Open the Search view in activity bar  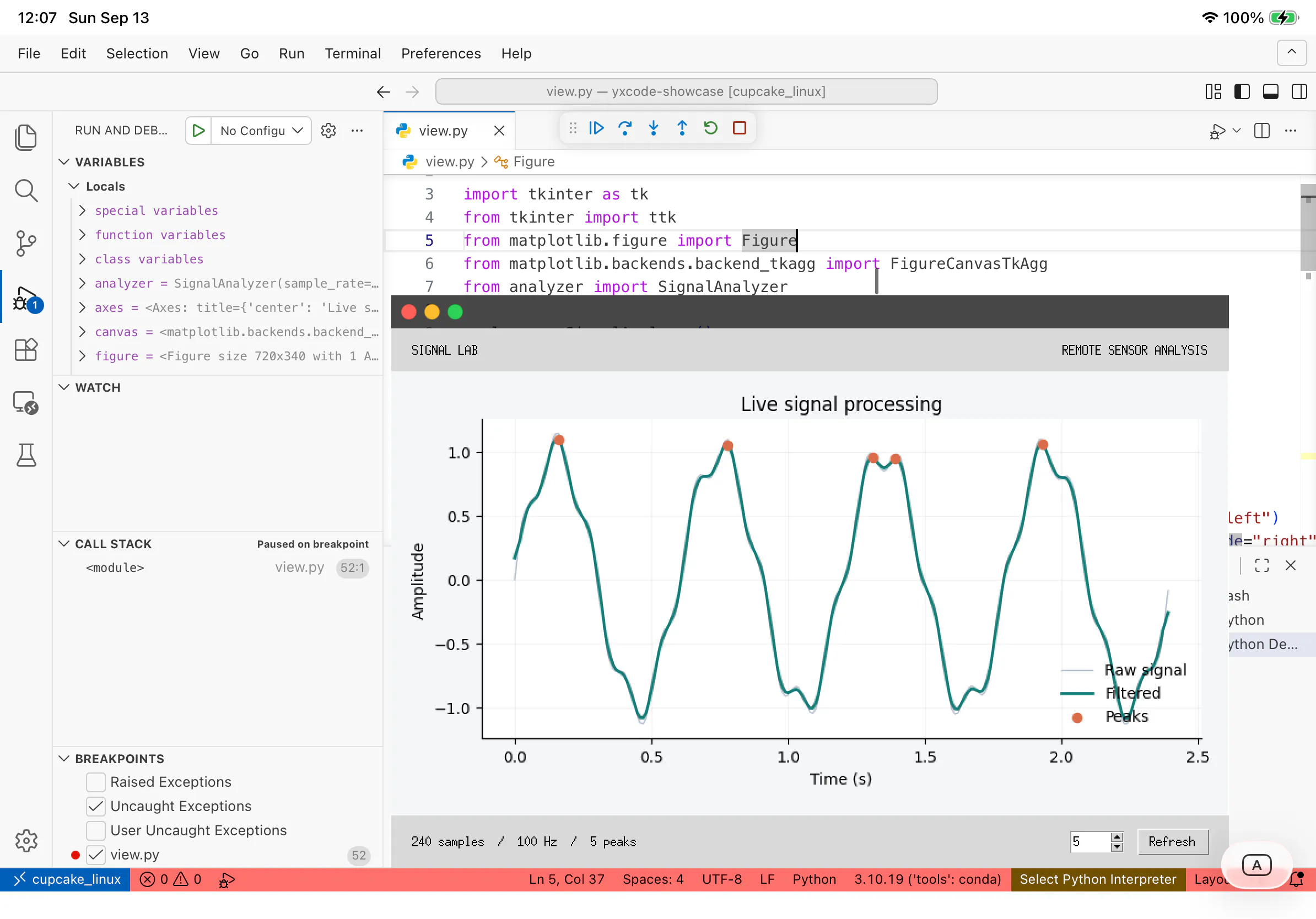26,191
